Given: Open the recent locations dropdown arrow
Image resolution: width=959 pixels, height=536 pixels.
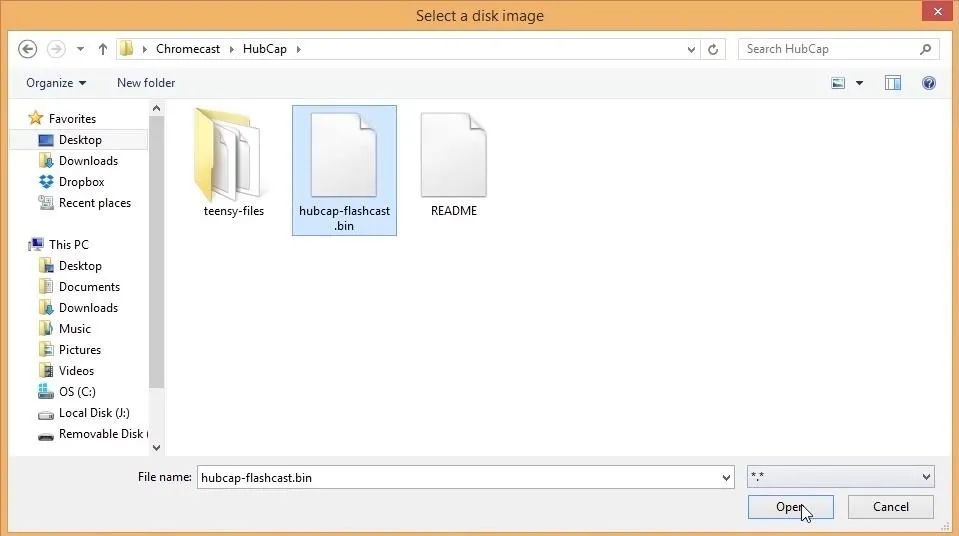Looking at the screenshot, I should click(x=80, y=49).
